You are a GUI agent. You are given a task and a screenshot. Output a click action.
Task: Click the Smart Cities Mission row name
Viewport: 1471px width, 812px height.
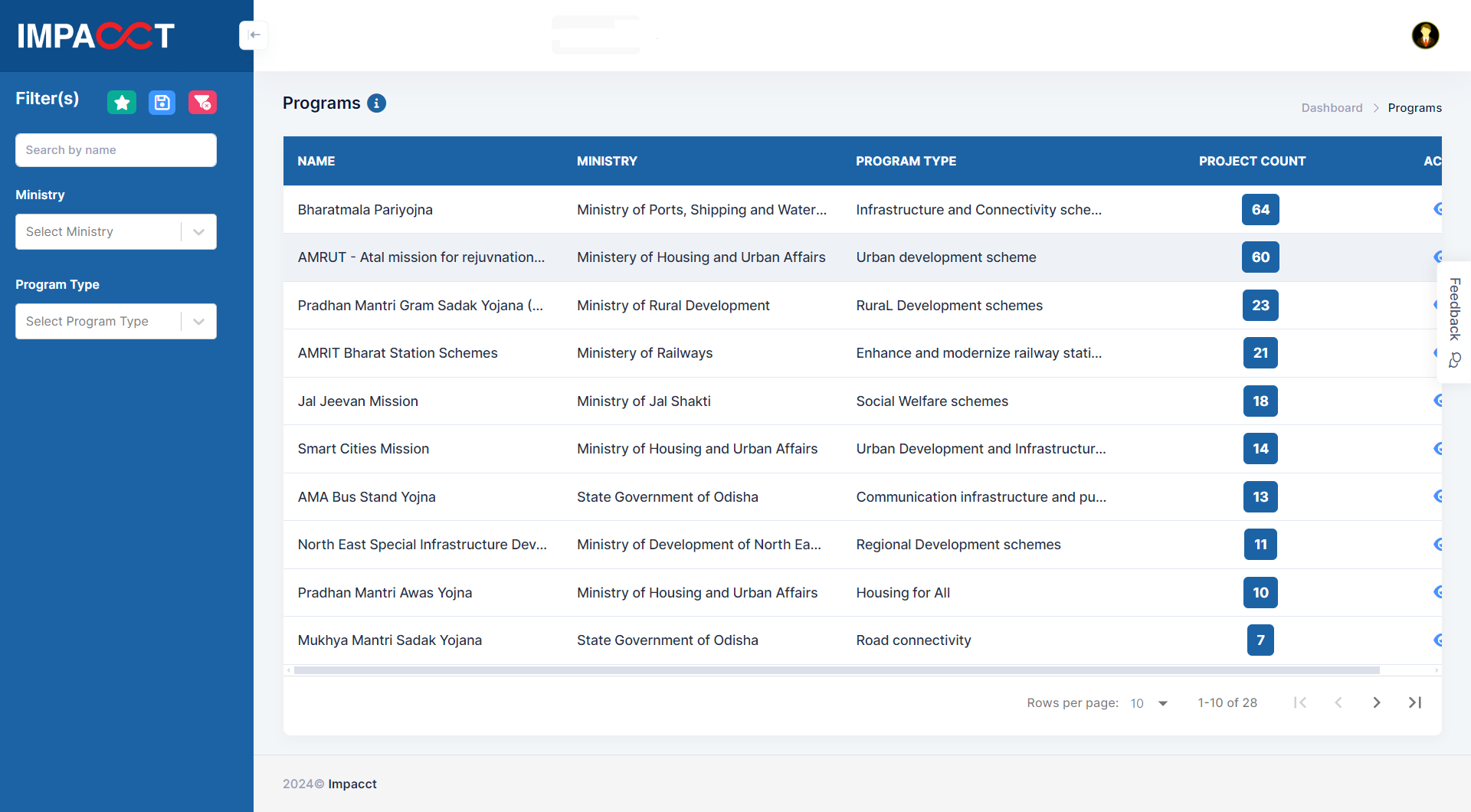[x=363, y=449]
